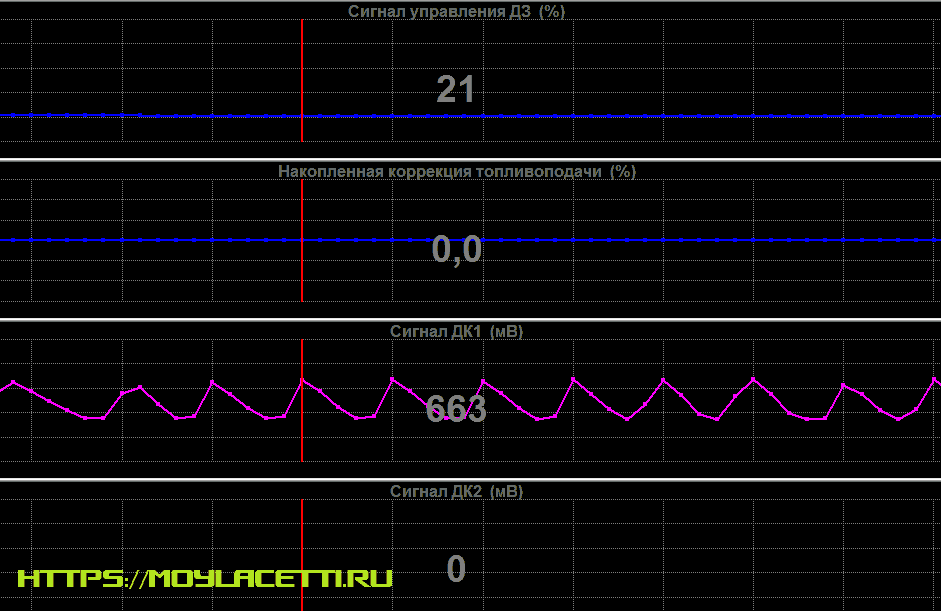Select the ДК2 readout value 0
The width and height of the screenshot is (941, 611).
tap(456, 569)
